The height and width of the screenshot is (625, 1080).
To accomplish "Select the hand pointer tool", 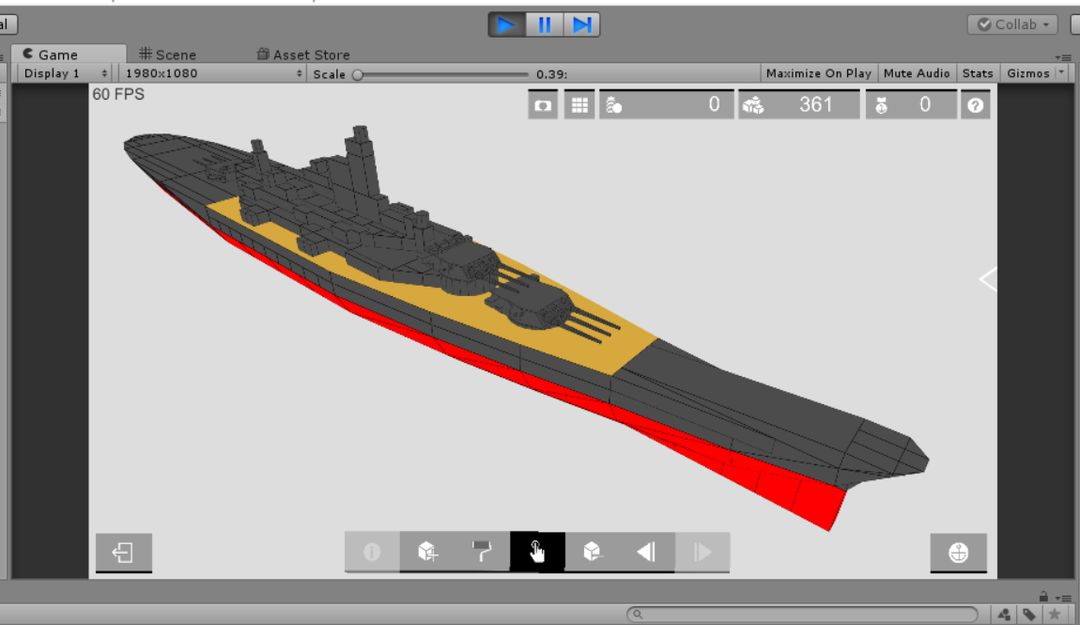I will 537,552.
